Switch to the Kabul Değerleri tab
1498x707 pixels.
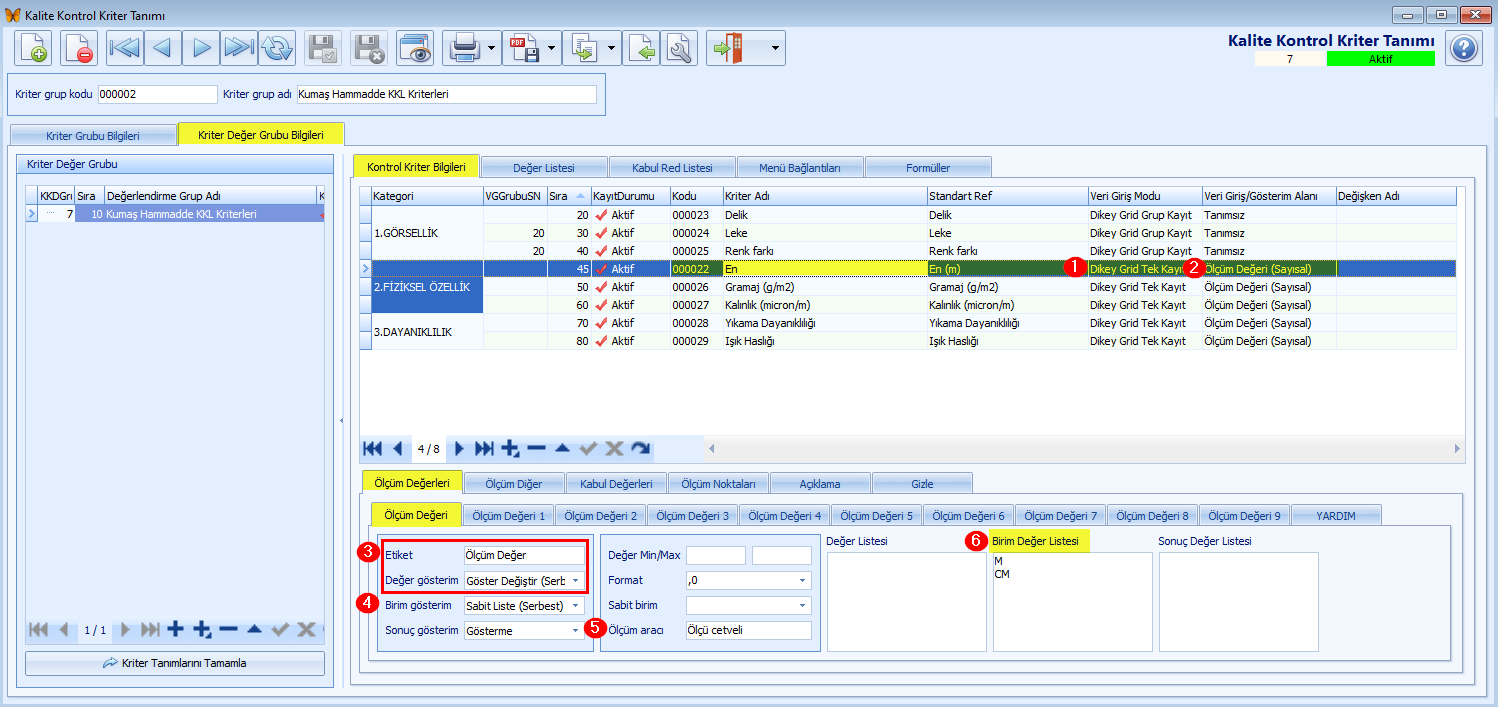pos(616,484)
